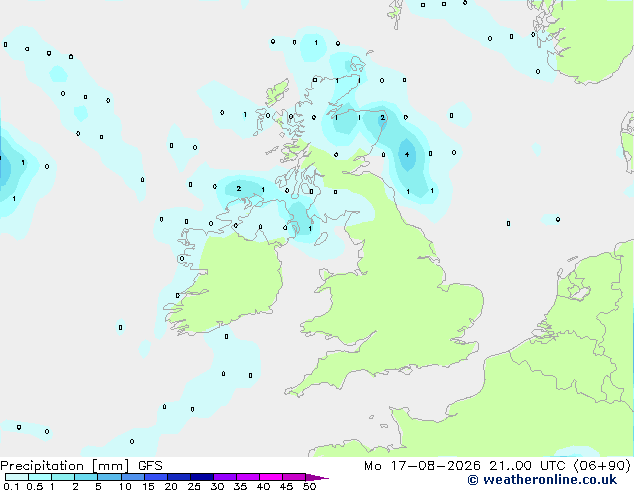Pick the legend swatch between 15 and 20
Screen dimensions: 634x490
pyautogui.click(x=155, y=477)
